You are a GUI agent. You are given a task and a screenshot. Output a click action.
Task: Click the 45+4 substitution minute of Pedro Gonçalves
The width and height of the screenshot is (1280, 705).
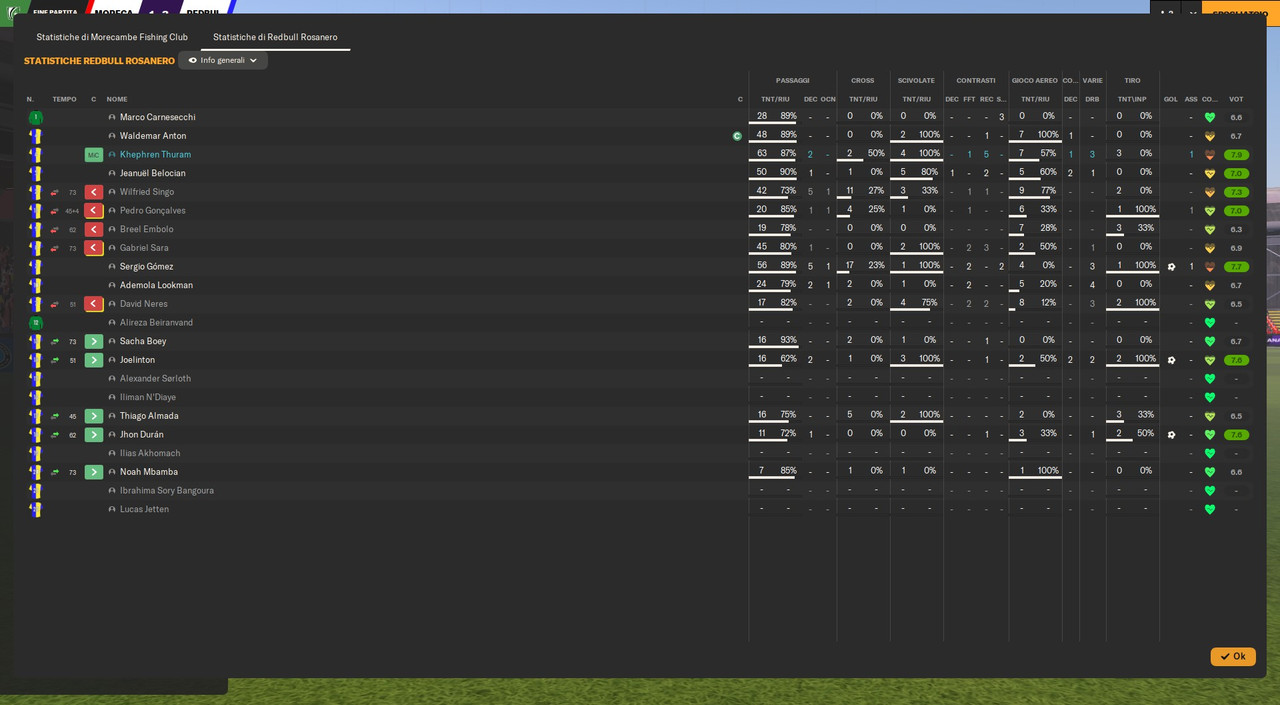(x=72, y=211)
